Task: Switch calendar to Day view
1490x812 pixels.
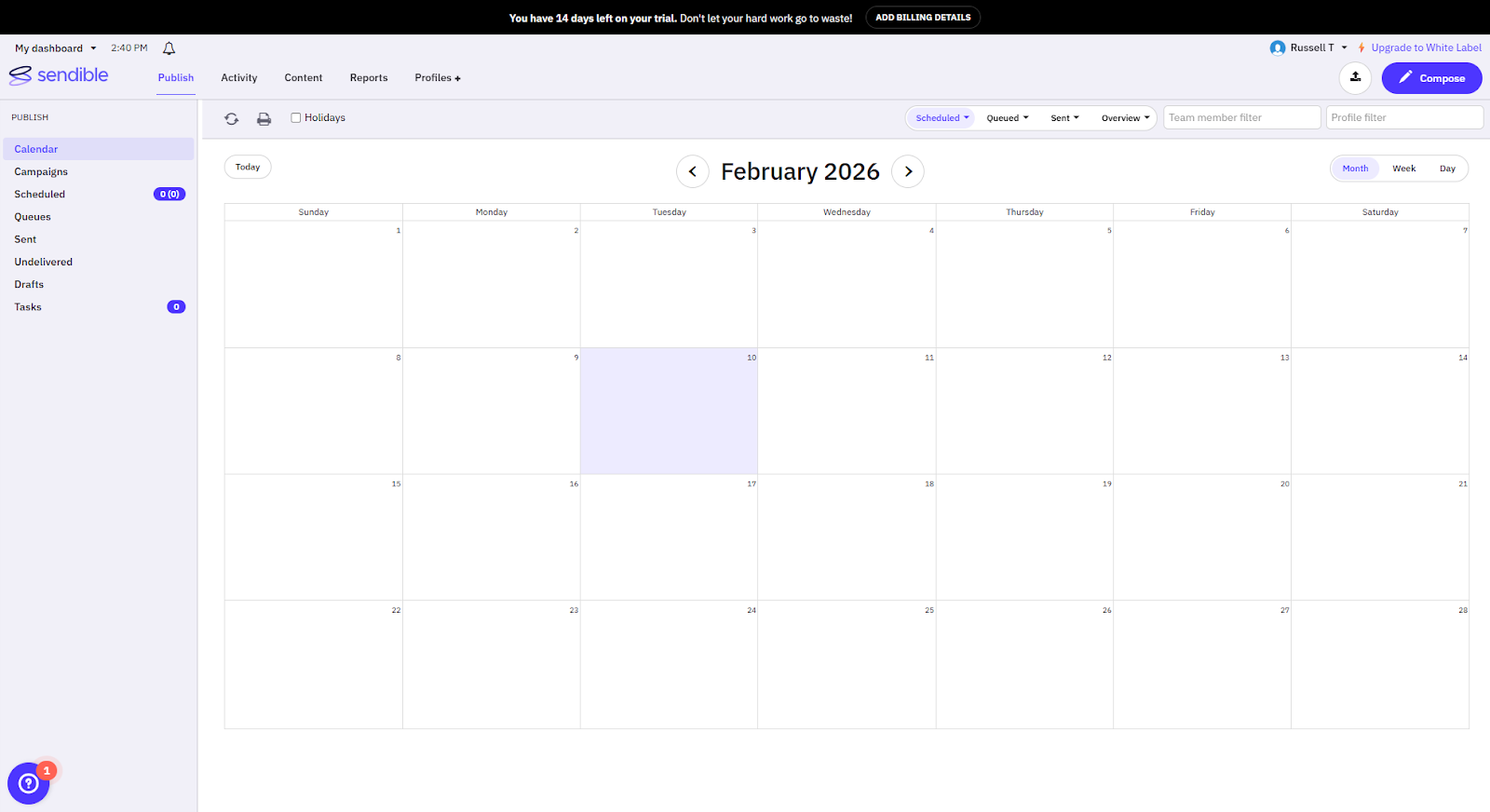Action: tap(1447, 169)
